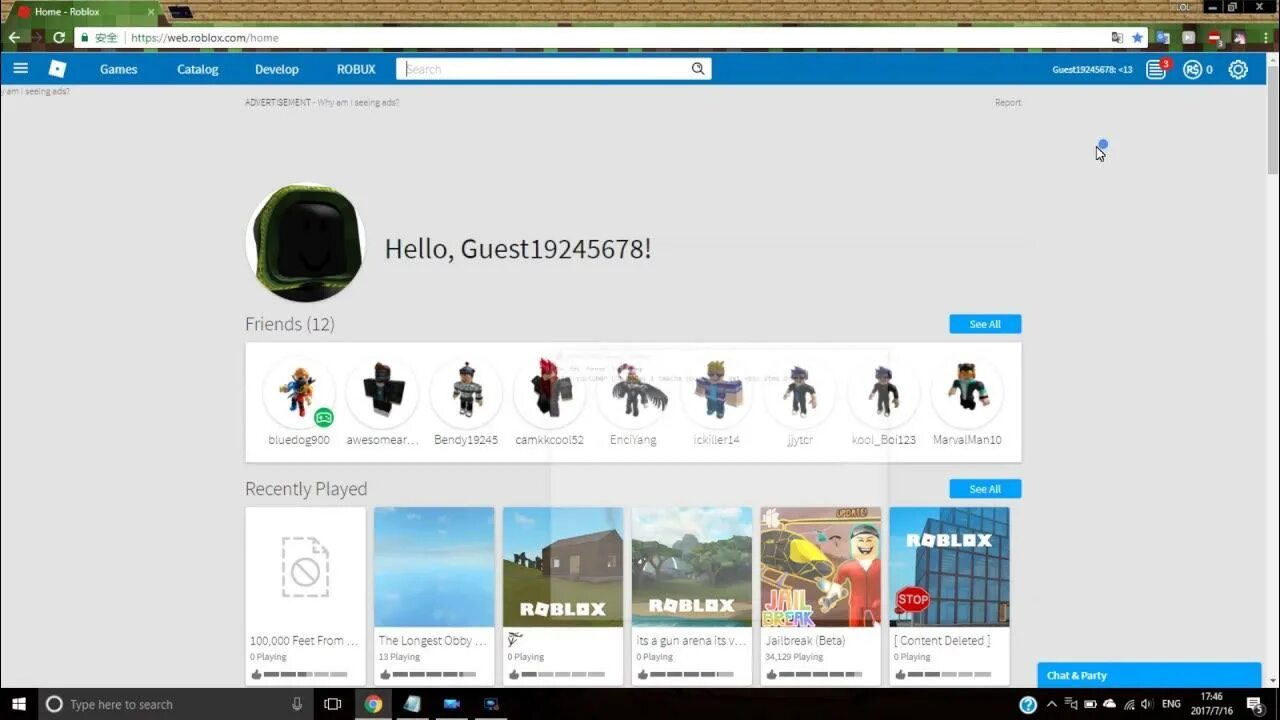
Task: Click the browser back arrow
Action: [14, 38]
